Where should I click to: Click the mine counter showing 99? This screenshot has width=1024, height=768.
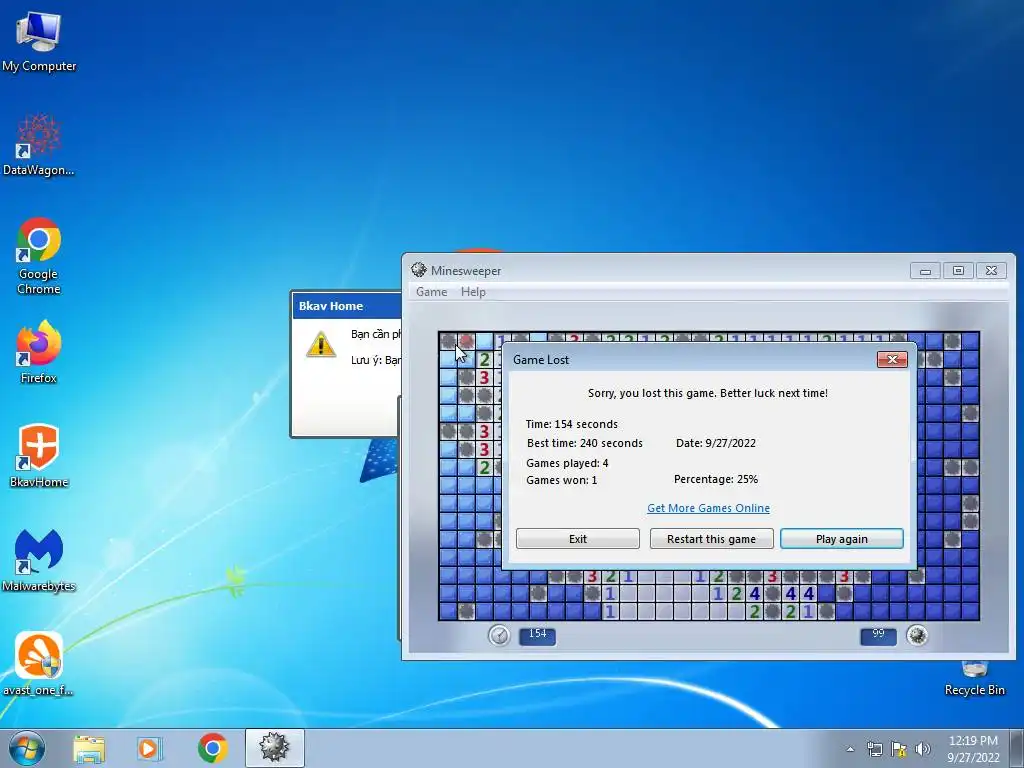coord(878,635)
